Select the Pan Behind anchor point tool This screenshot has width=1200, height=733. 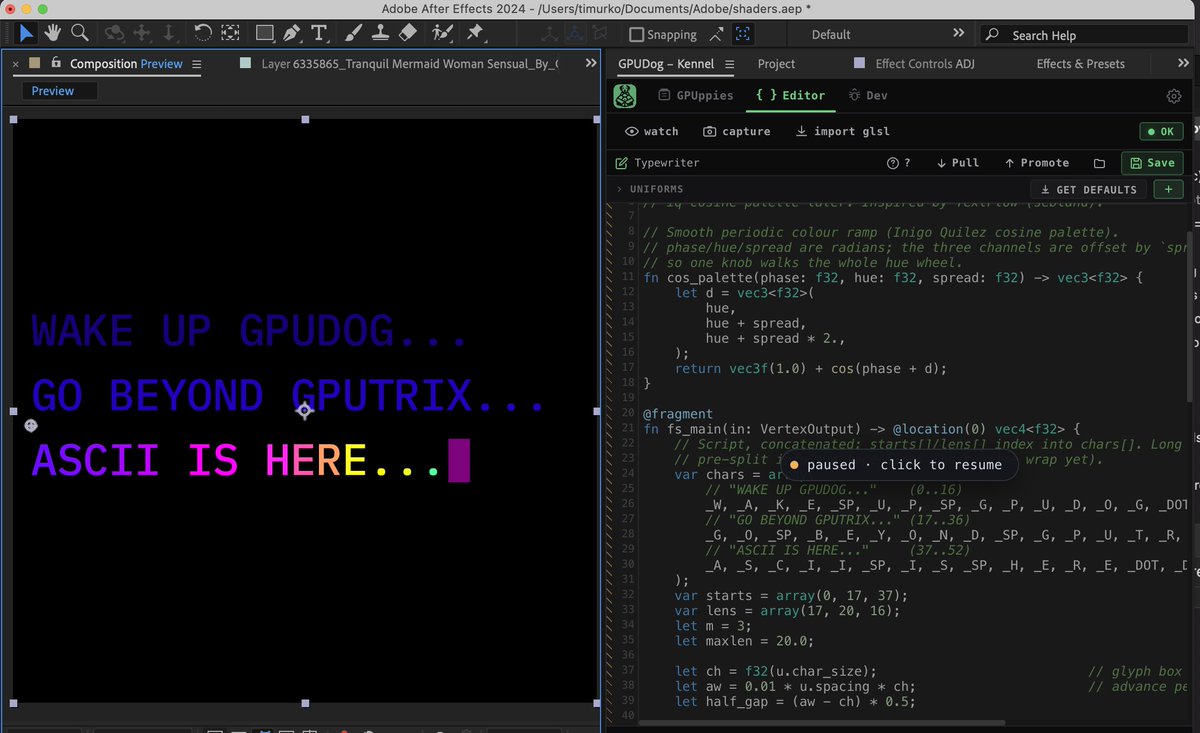click(230, 33)
